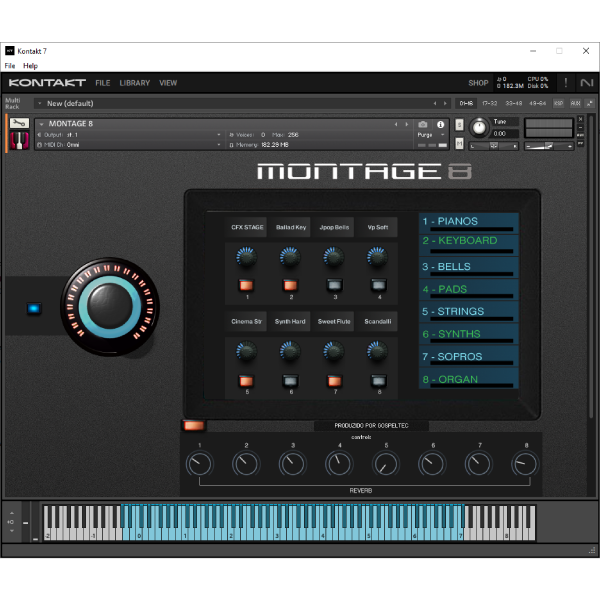Viewport: 600px width, 600px height.
Task: Select the 5 - STRINGS category
Action: coord(468,312)
